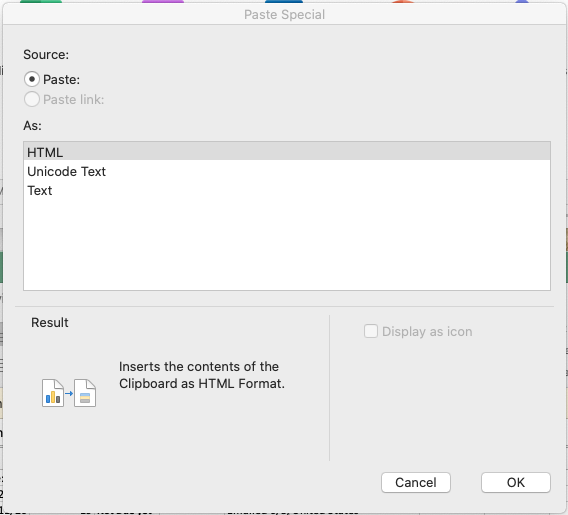Click the Paste Special title bar
Image resolution: width=568 pixels, height=515 pixels.
(x=284, y=14)
